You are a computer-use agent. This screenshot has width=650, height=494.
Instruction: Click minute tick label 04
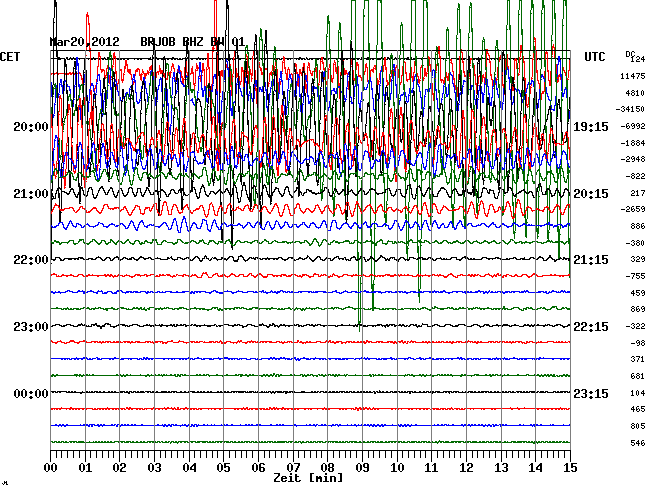189,467
